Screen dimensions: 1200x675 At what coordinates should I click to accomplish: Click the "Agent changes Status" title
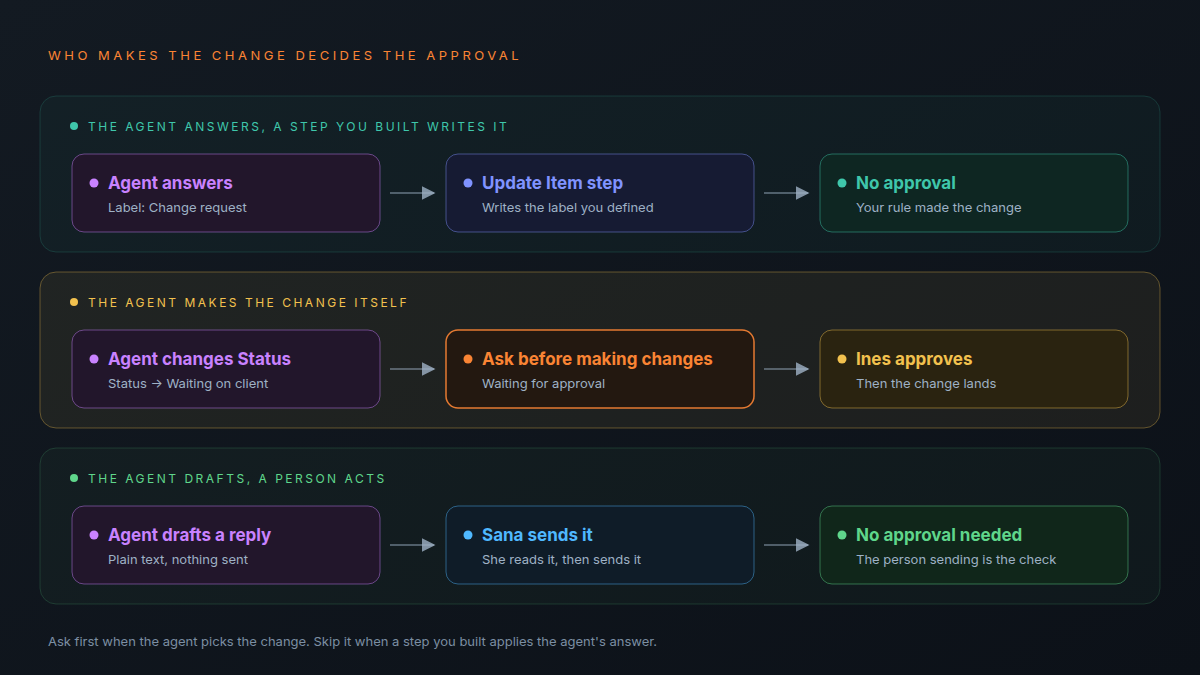pos(199,359)
